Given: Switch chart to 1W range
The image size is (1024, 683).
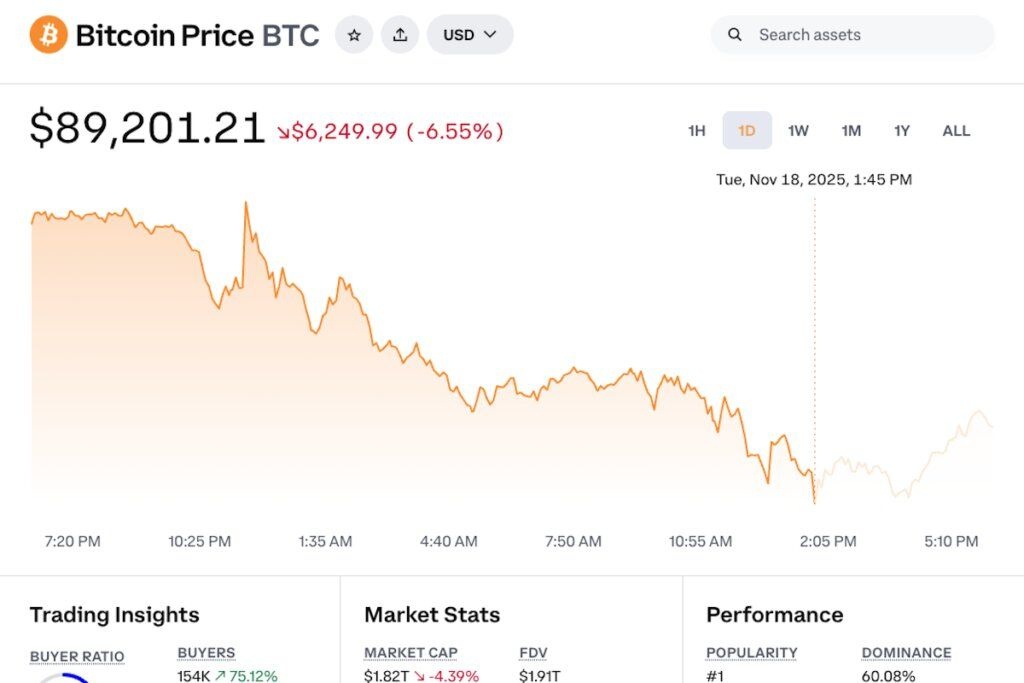Looking at the screenshot, I should tap(798, 131).
